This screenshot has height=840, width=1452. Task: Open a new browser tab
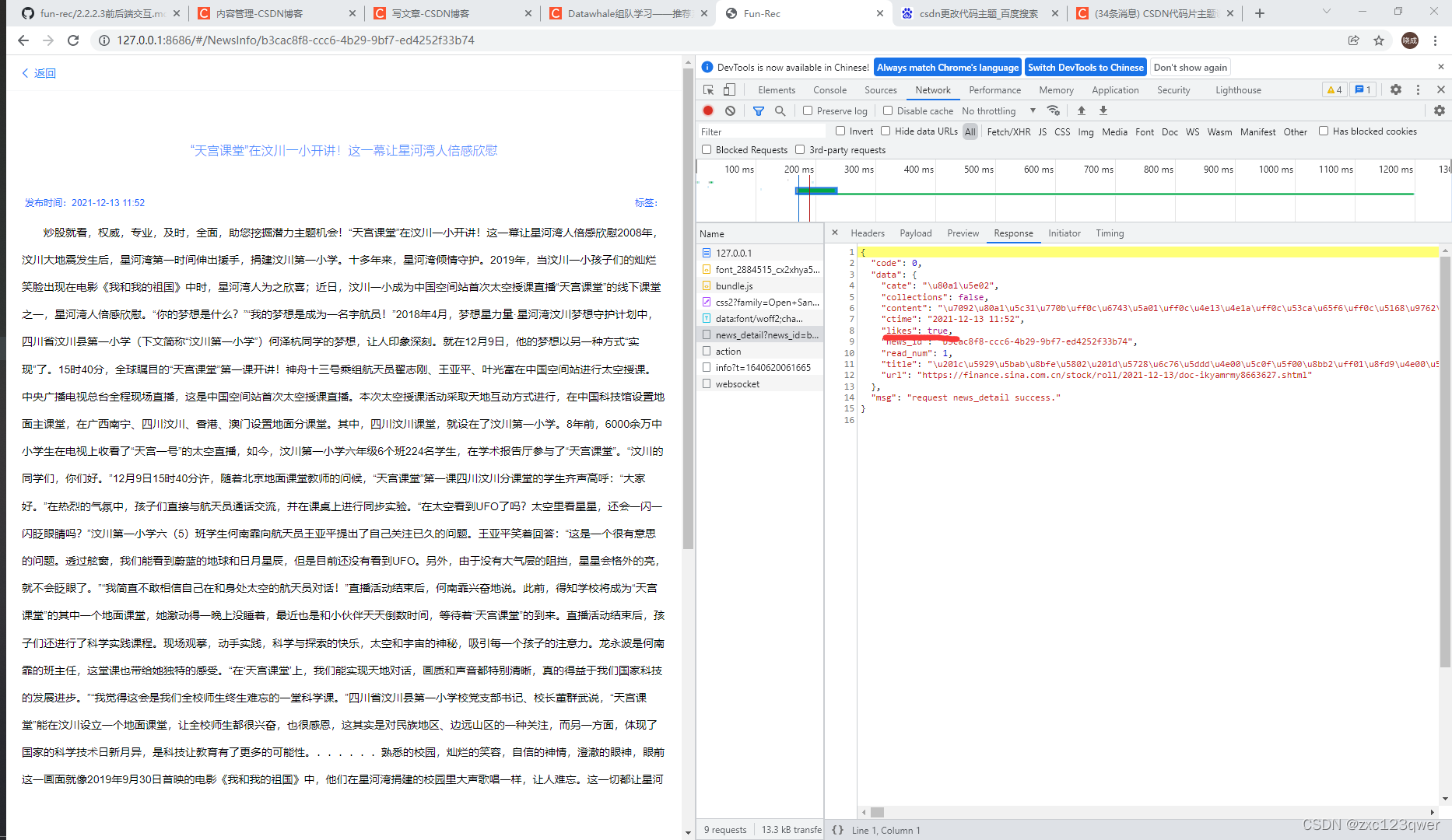click(x=1260, y=13)
